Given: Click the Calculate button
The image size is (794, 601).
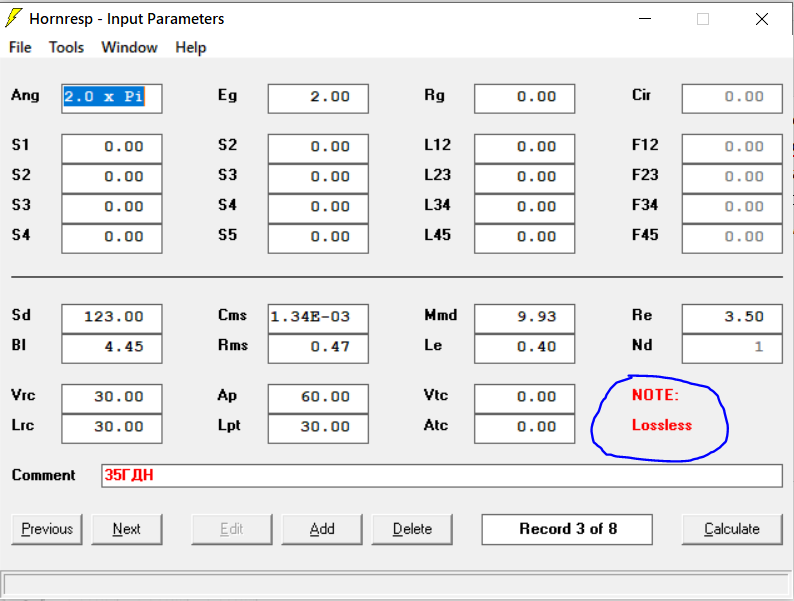Looking at the screenshot, I should point(732,529).
